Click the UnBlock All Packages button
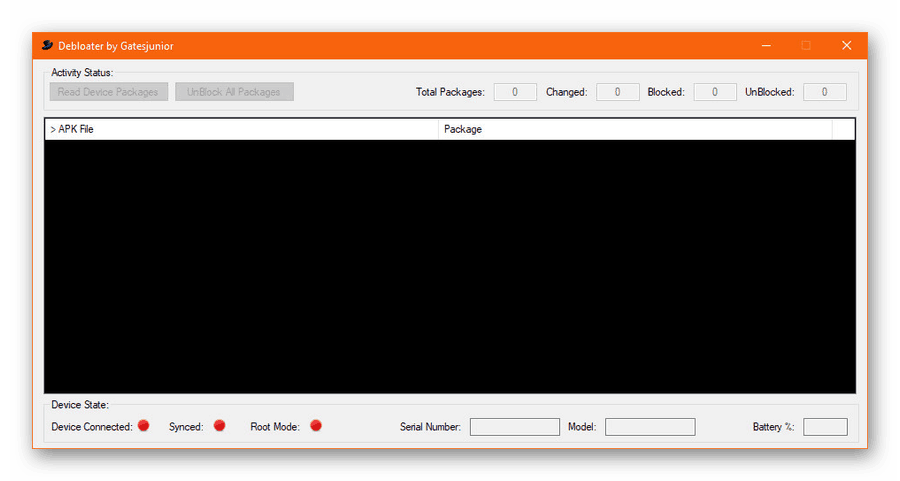This screenshot has height=481, width=900. (x=234, y=92)
